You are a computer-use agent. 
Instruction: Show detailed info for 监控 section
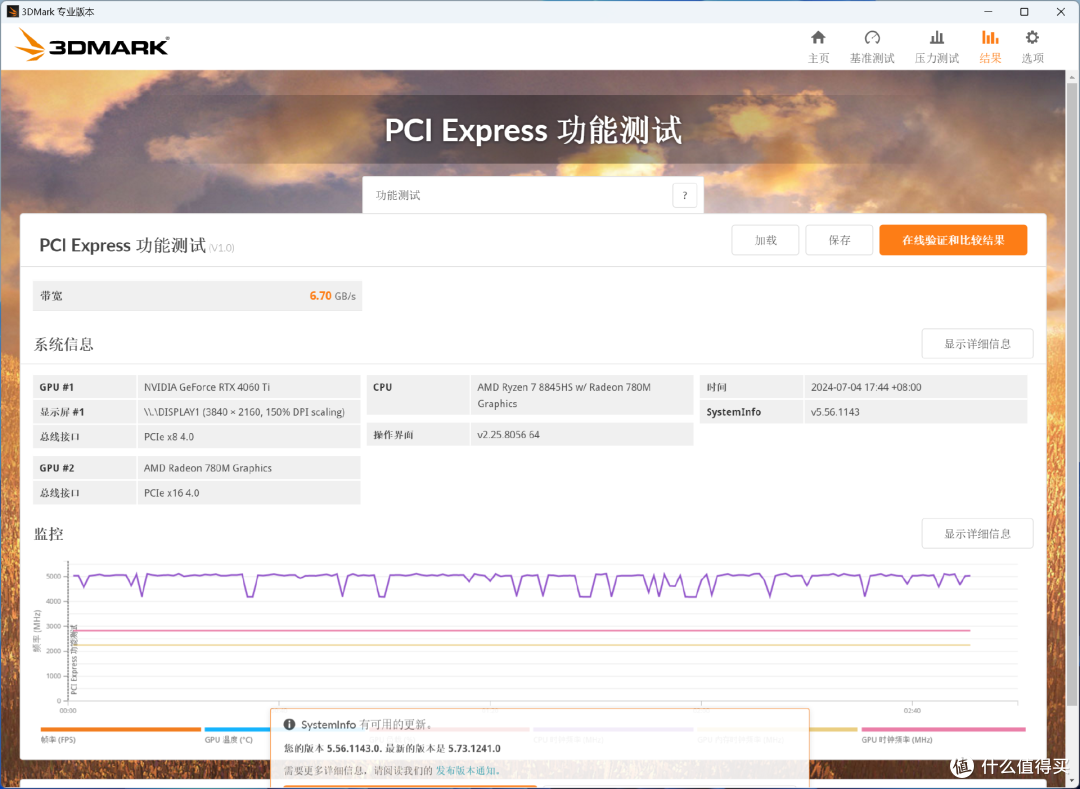click(x=977, y=534)
